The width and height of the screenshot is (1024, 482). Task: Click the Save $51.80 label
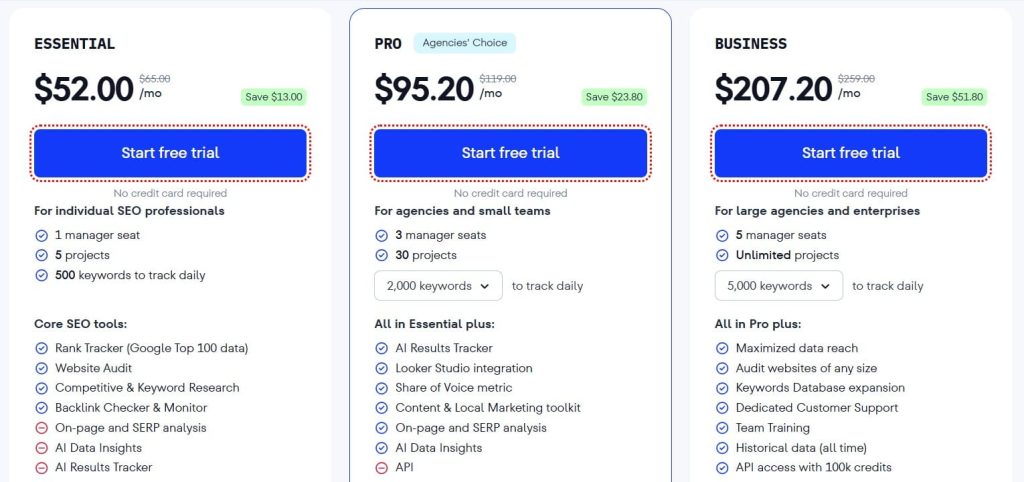(x=954, y=97)
